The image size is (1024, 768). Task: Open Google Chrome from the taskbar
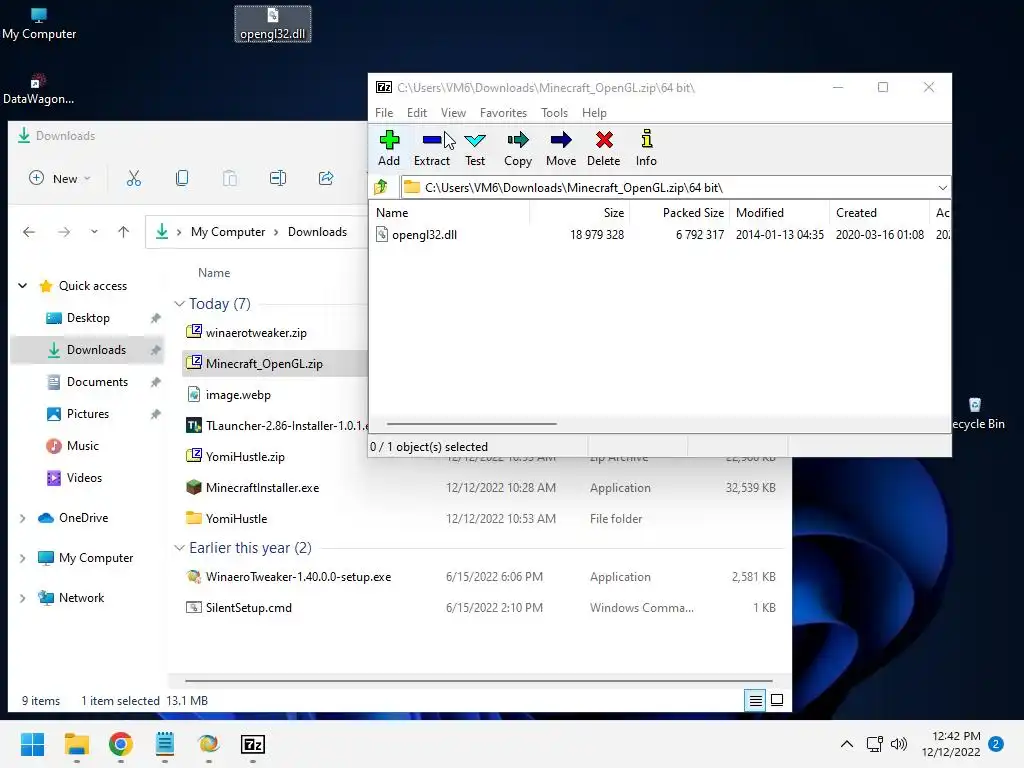pyautogui.click(x=121, y=744)
